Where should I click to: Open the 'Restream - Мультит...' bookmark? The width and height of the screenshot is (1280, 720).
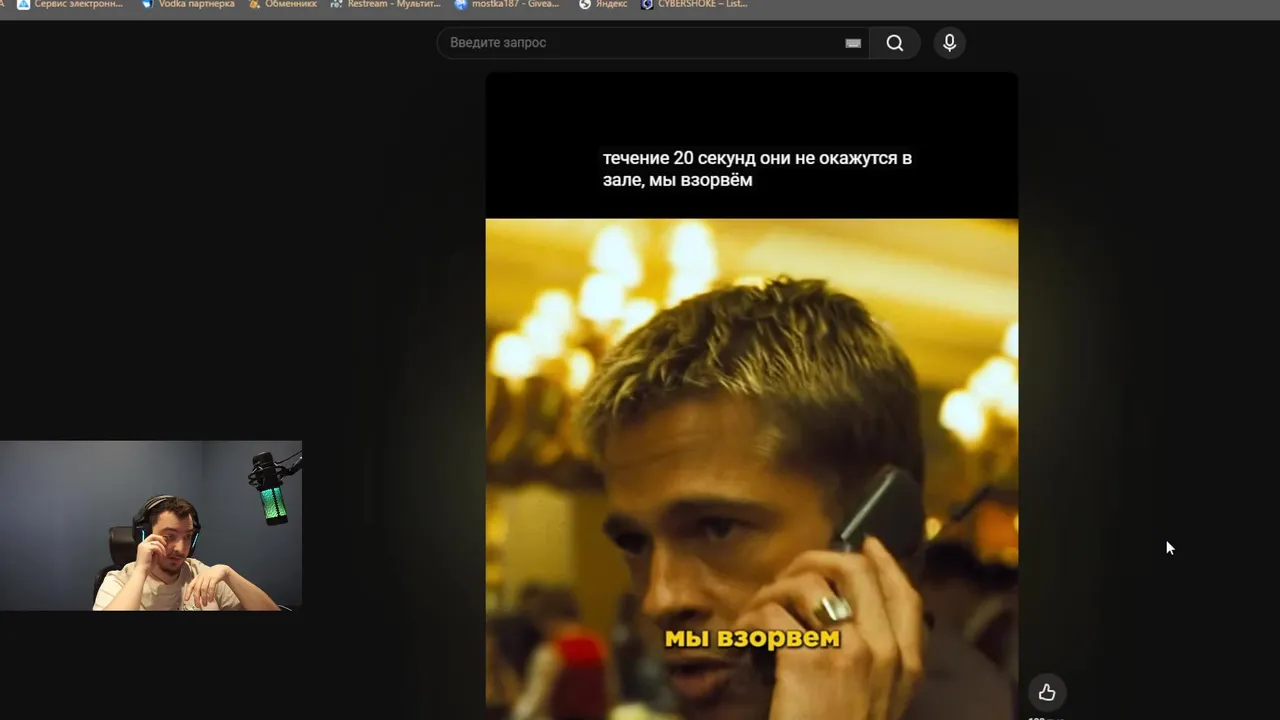(386, 4)
